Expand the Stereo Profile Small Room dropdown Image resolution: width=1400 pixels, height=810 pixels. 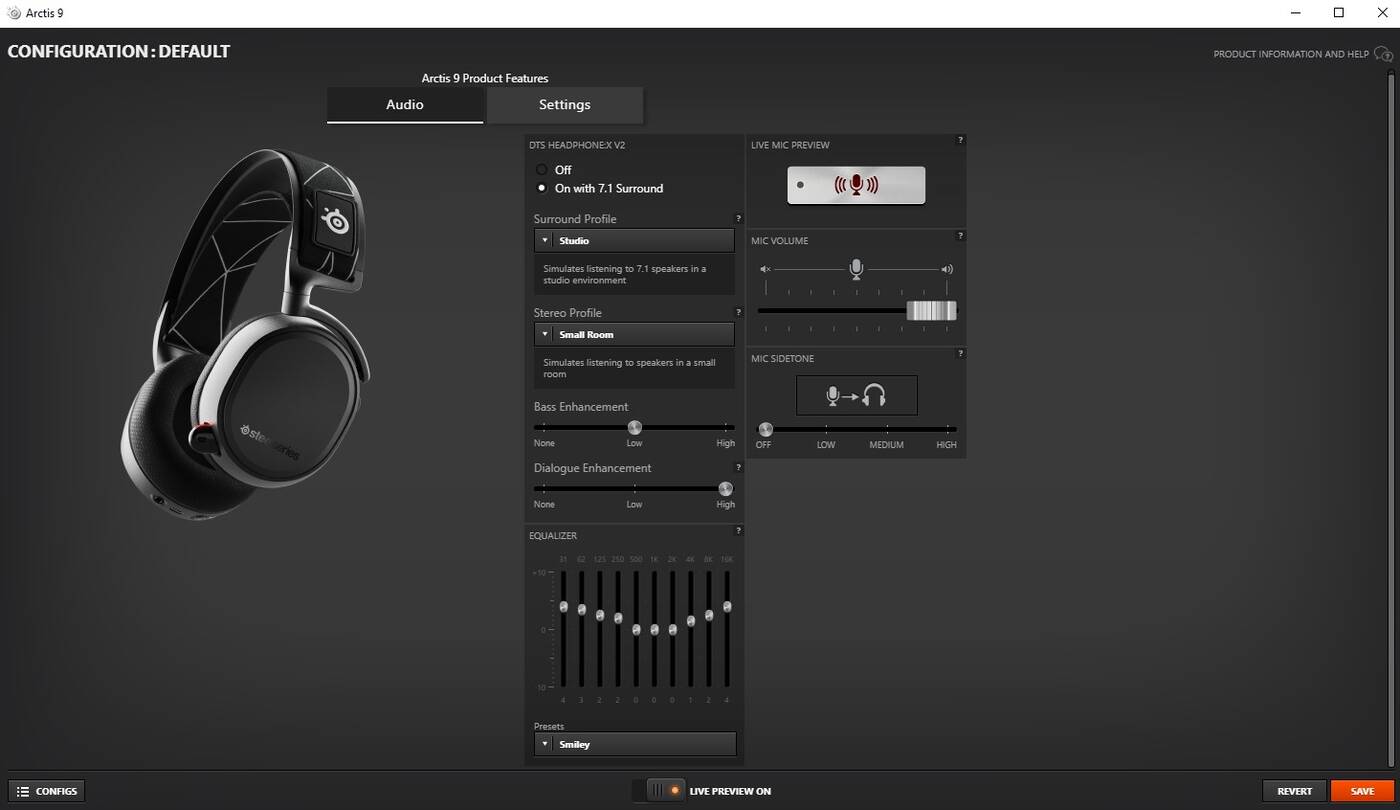pos(634,335)
